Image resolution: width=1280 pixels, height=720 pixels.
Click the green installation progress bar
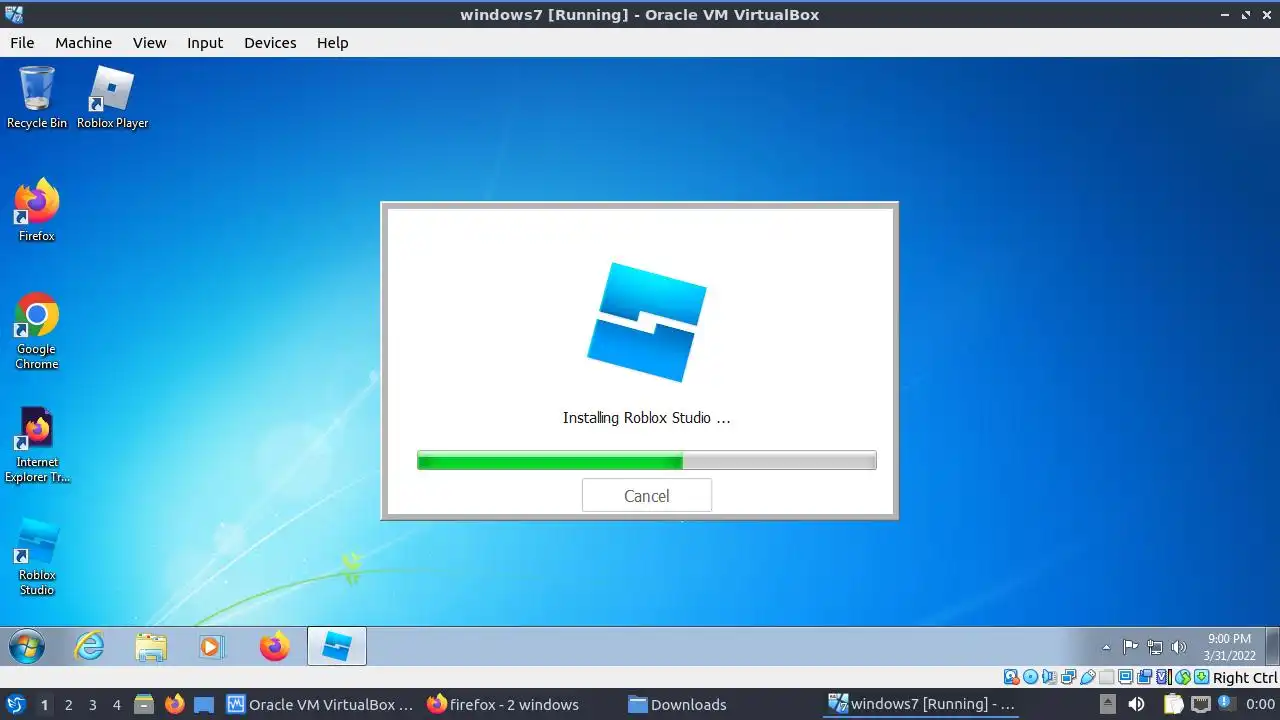point(646,460)
